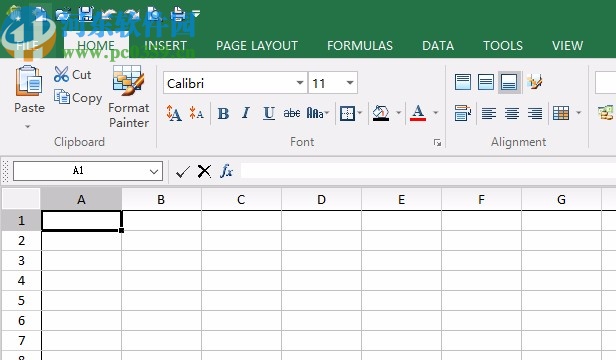
Task: Click the Save icon in quick access toolbar
Action: [x=85, y=14]
